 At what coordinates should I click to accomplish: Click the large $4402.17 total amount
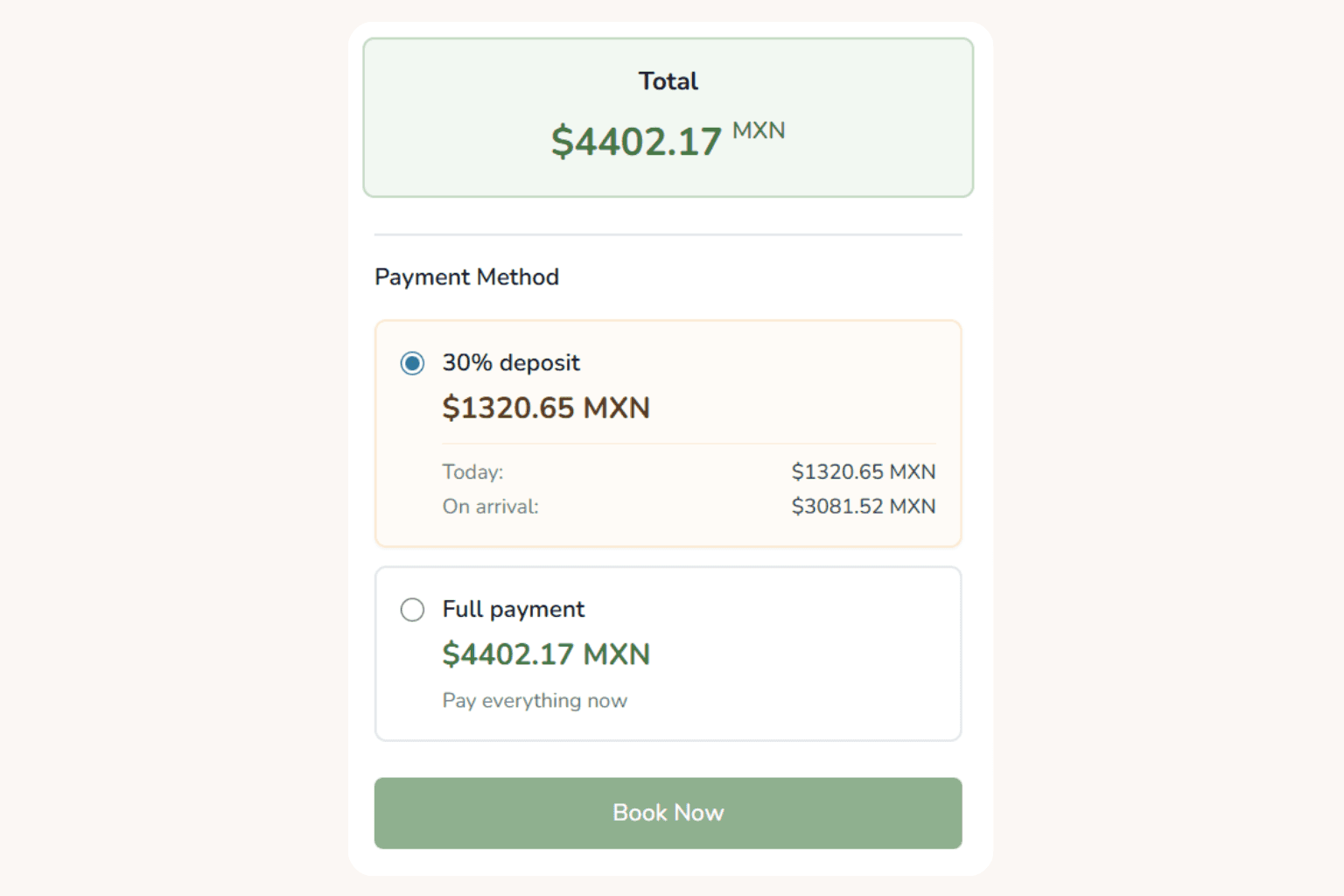[x=636, y=142]
